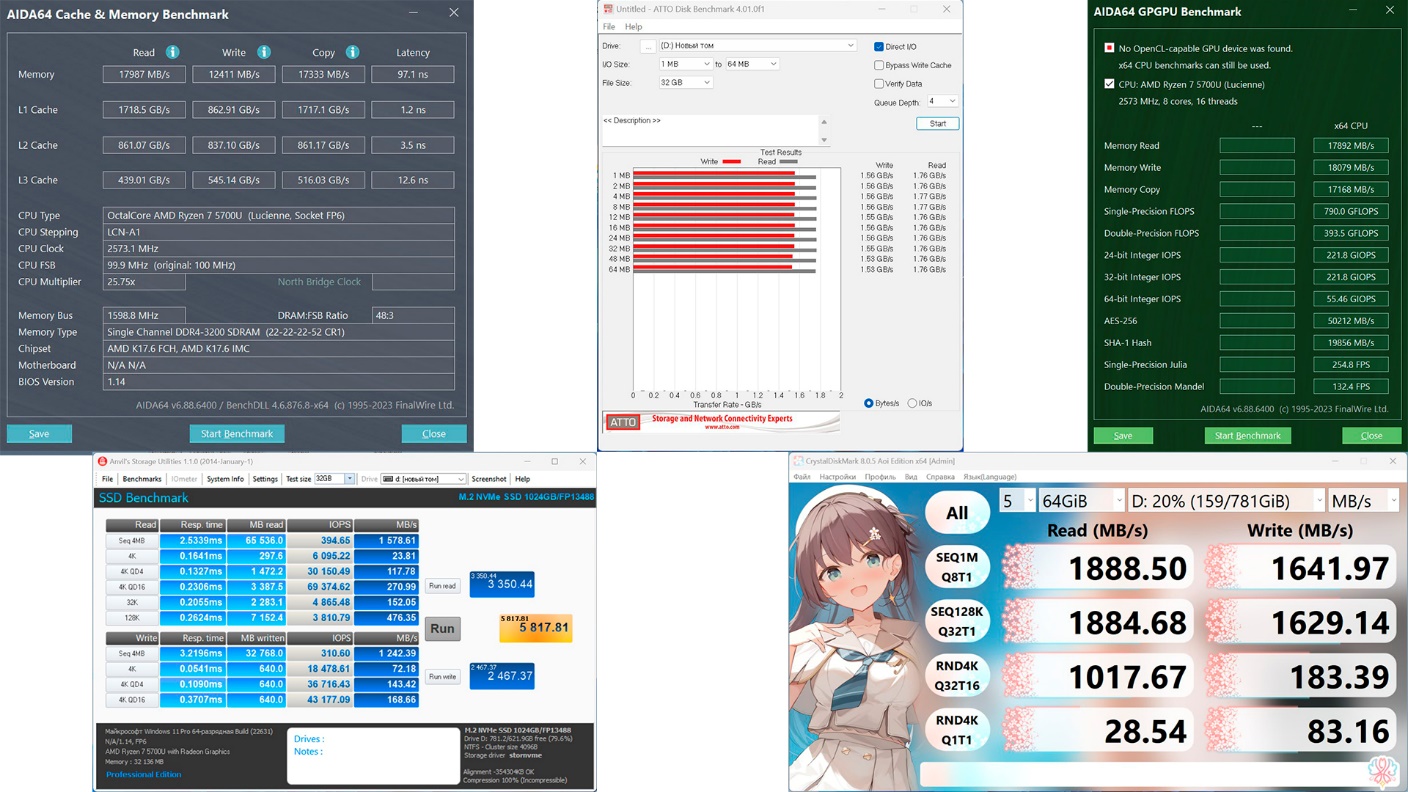Open the File Size dropdown showing 32 GB
Screen dimensions: 1408x792
tap(685, 83)
